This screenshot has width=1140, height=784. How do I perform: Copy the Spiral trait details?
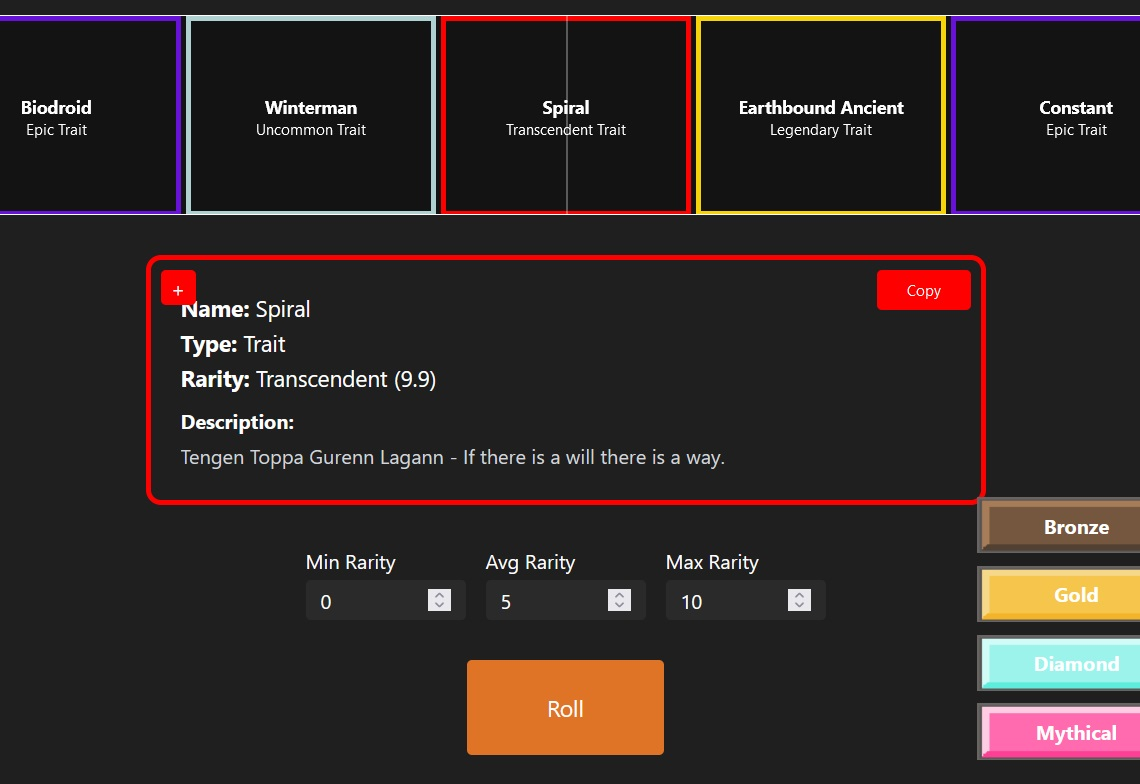pyautogui.click(x=923, y=290)
